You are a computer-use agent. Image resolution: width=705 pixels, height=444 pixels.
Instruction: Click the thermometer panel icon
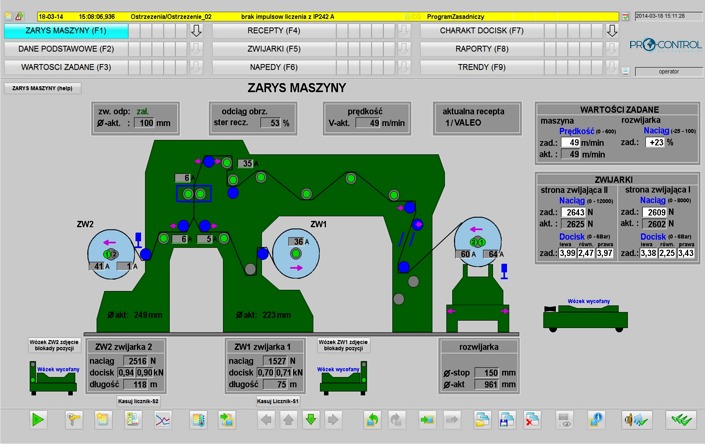pyautogui.click(x=198, y=420)
